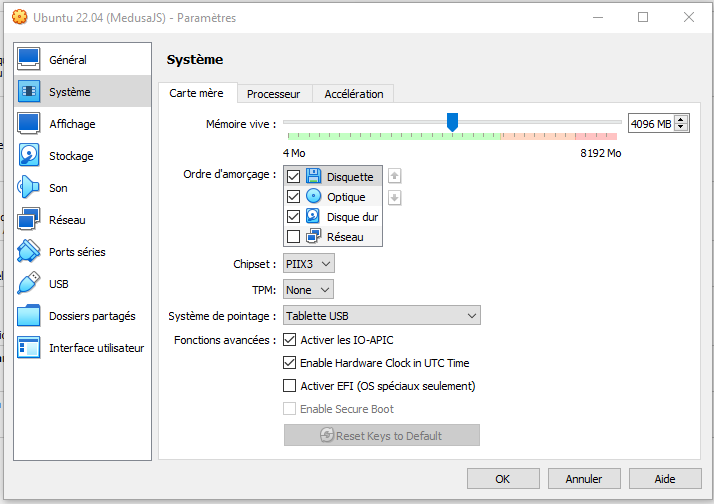Click the 4 Mo minimum label

294,153
